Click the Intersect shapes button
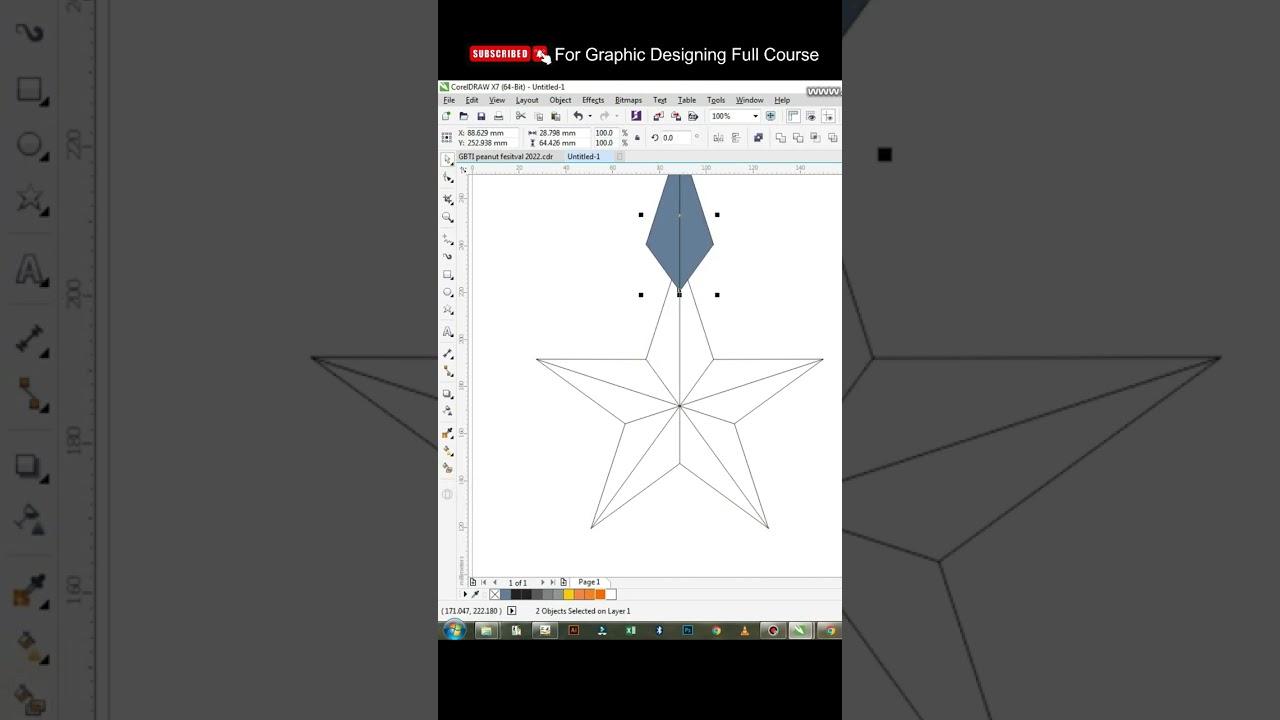Viewport: 1280px width, 720px height. (x=815, y=138)
